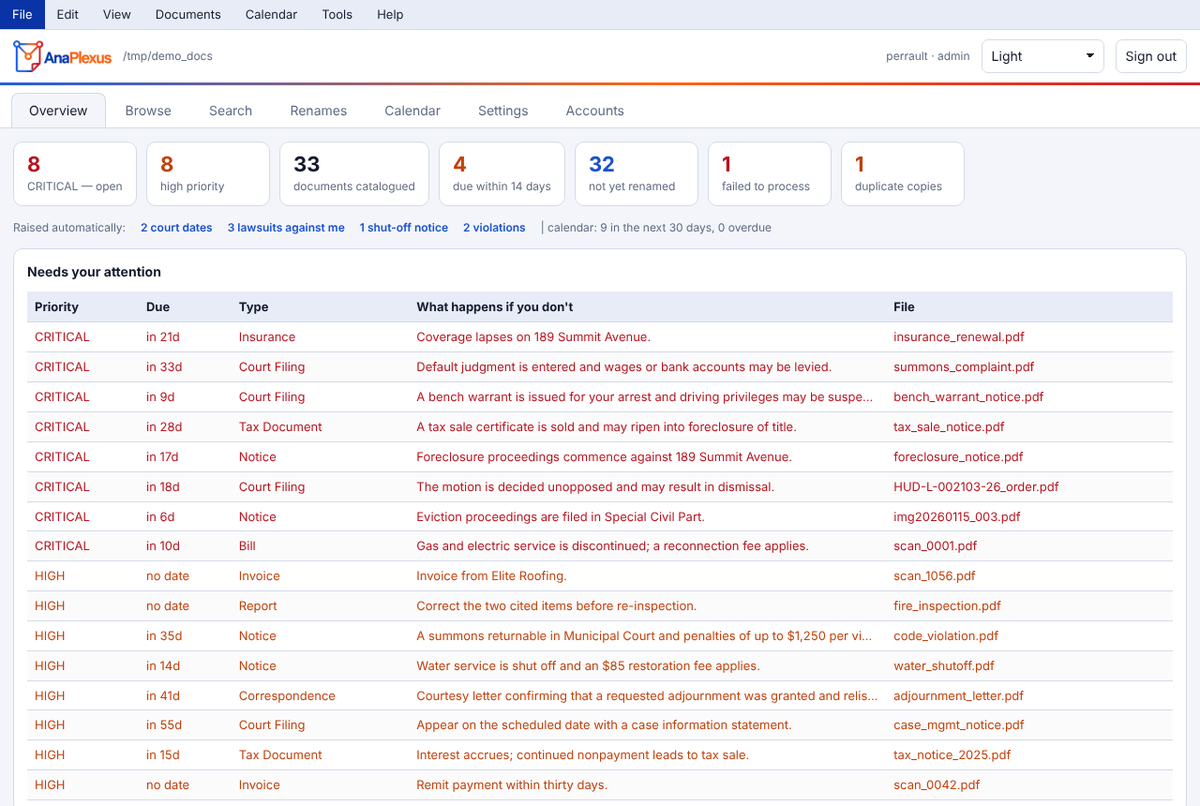Open the File menu
The width and height of the screenshot is (1200, 806).
point(22,14)
